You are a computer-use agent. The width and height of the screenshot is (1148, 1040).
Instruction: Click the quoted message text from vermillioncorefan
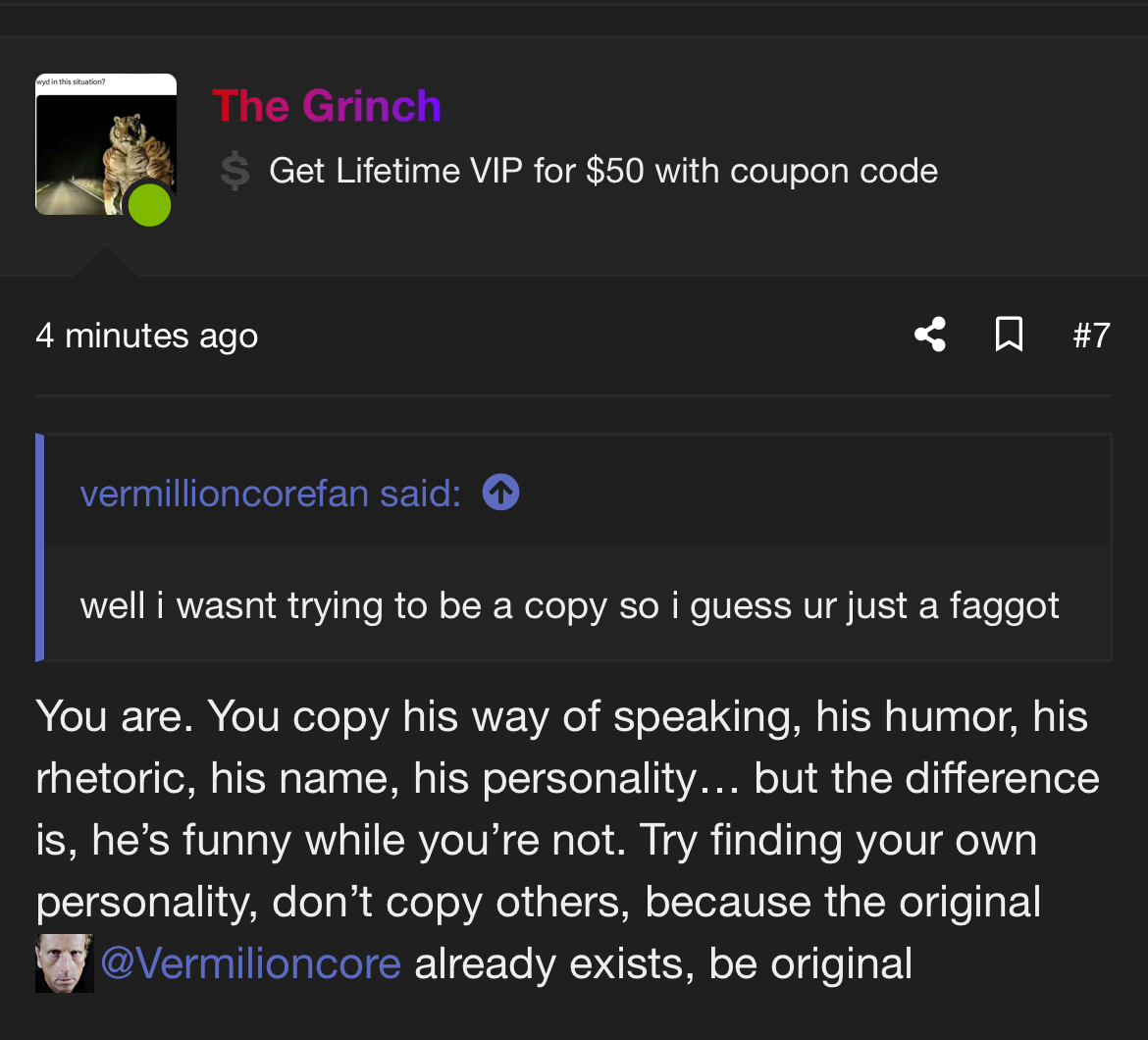coord(569,605)
